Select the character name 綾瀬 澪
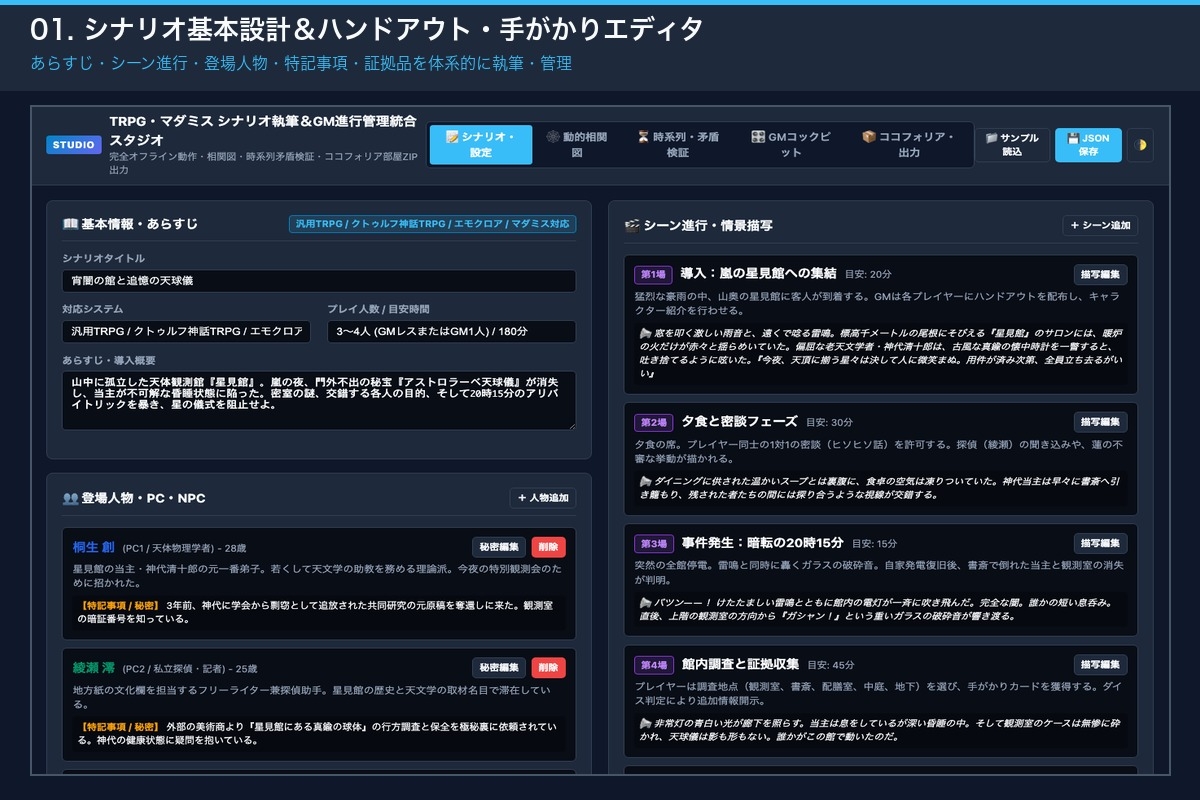Viewport: 1200px width, 800px height. pos(95,668)
